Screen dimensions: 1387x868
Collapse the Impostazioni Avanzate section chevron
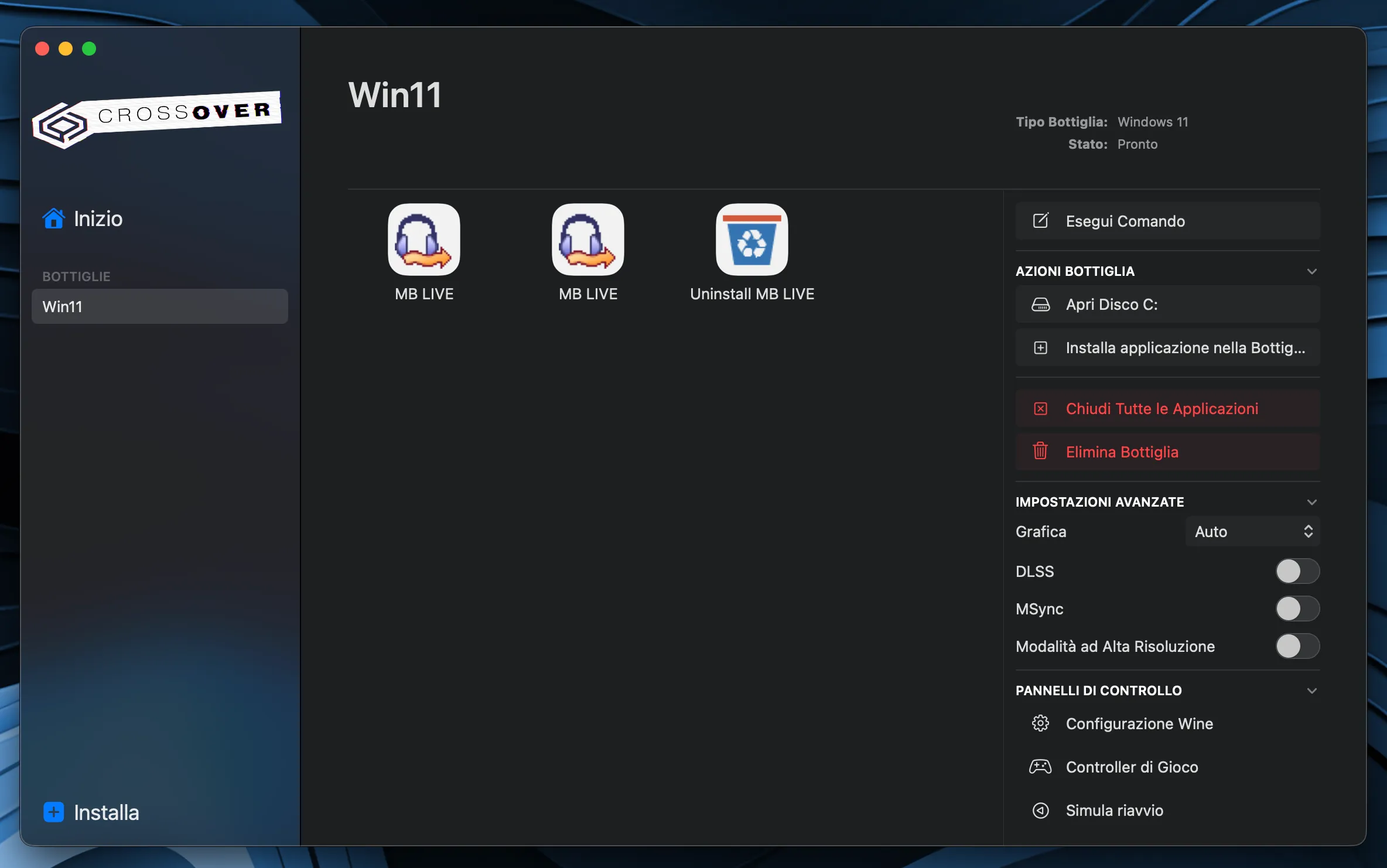[1312, 502]
